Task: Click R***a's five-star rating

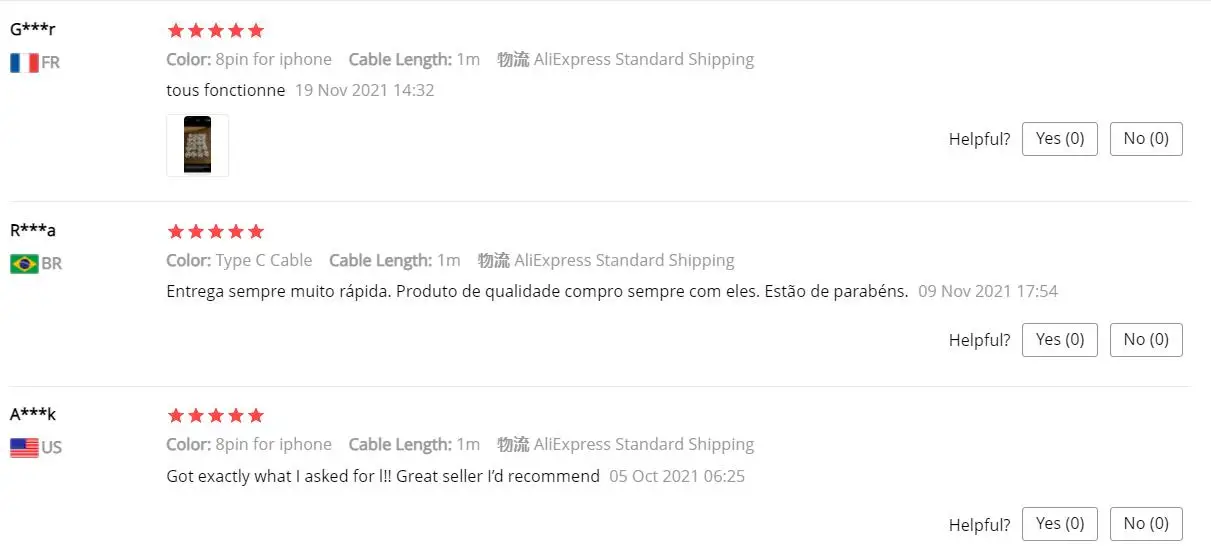Action: coord(215,232)
